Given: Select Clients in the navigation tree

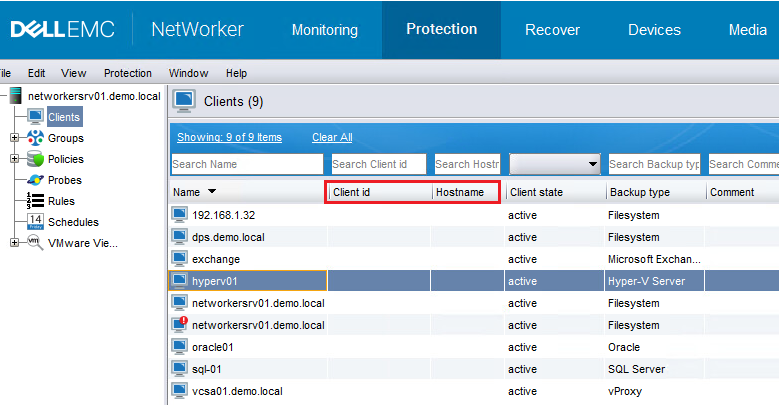Looking at the screenshot, I should click(x=64, y=117).
